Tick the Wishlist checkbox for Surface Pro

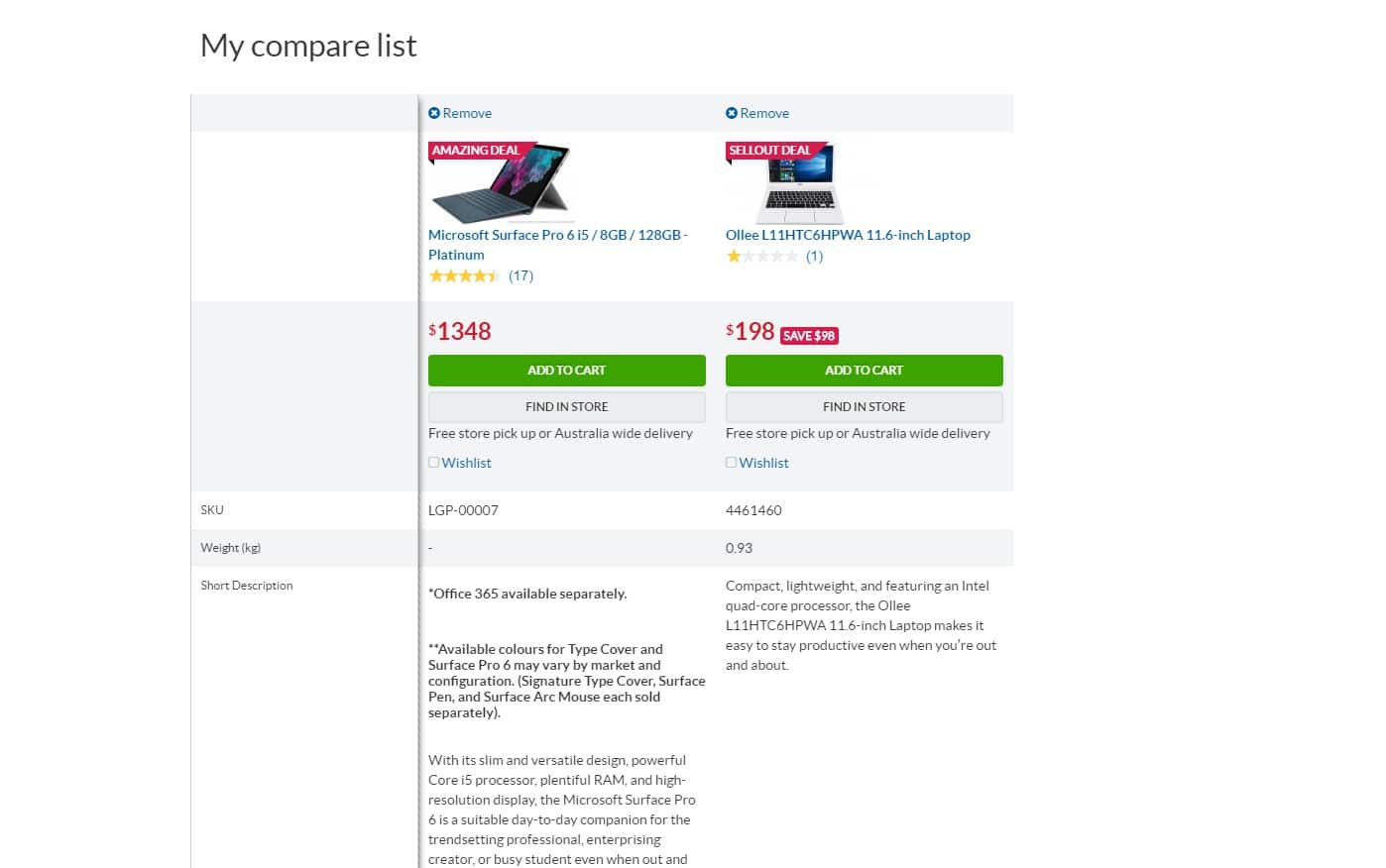(433, 463)
